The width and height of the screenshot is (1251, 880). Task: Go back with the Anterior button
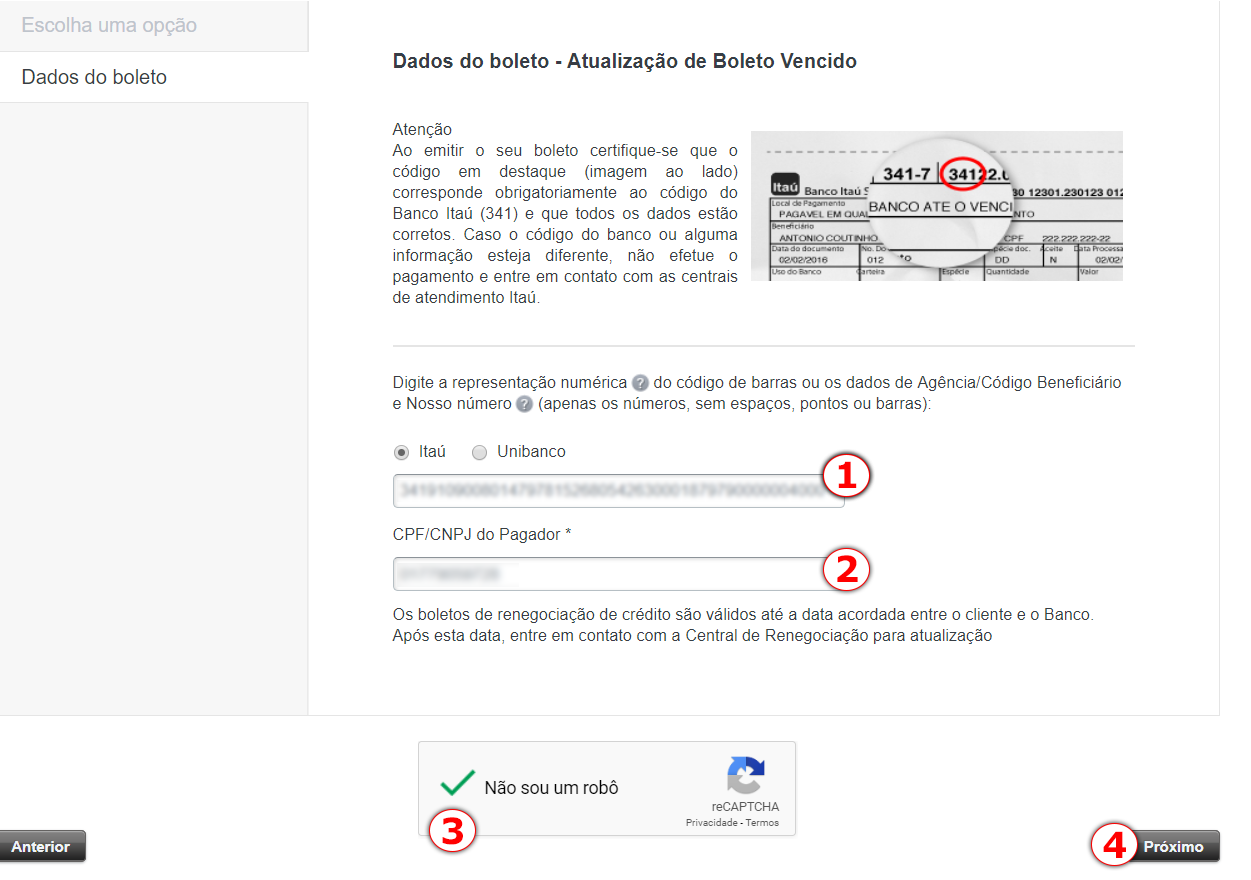(x=42, y=846)
